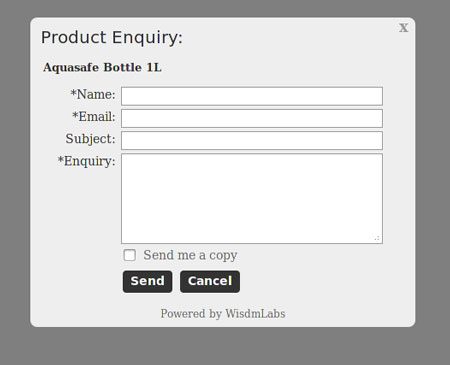The width and height of the screenshot is (450, 365).
Task: Dismiss the form using Cancel button
Action: pos(210,281)
